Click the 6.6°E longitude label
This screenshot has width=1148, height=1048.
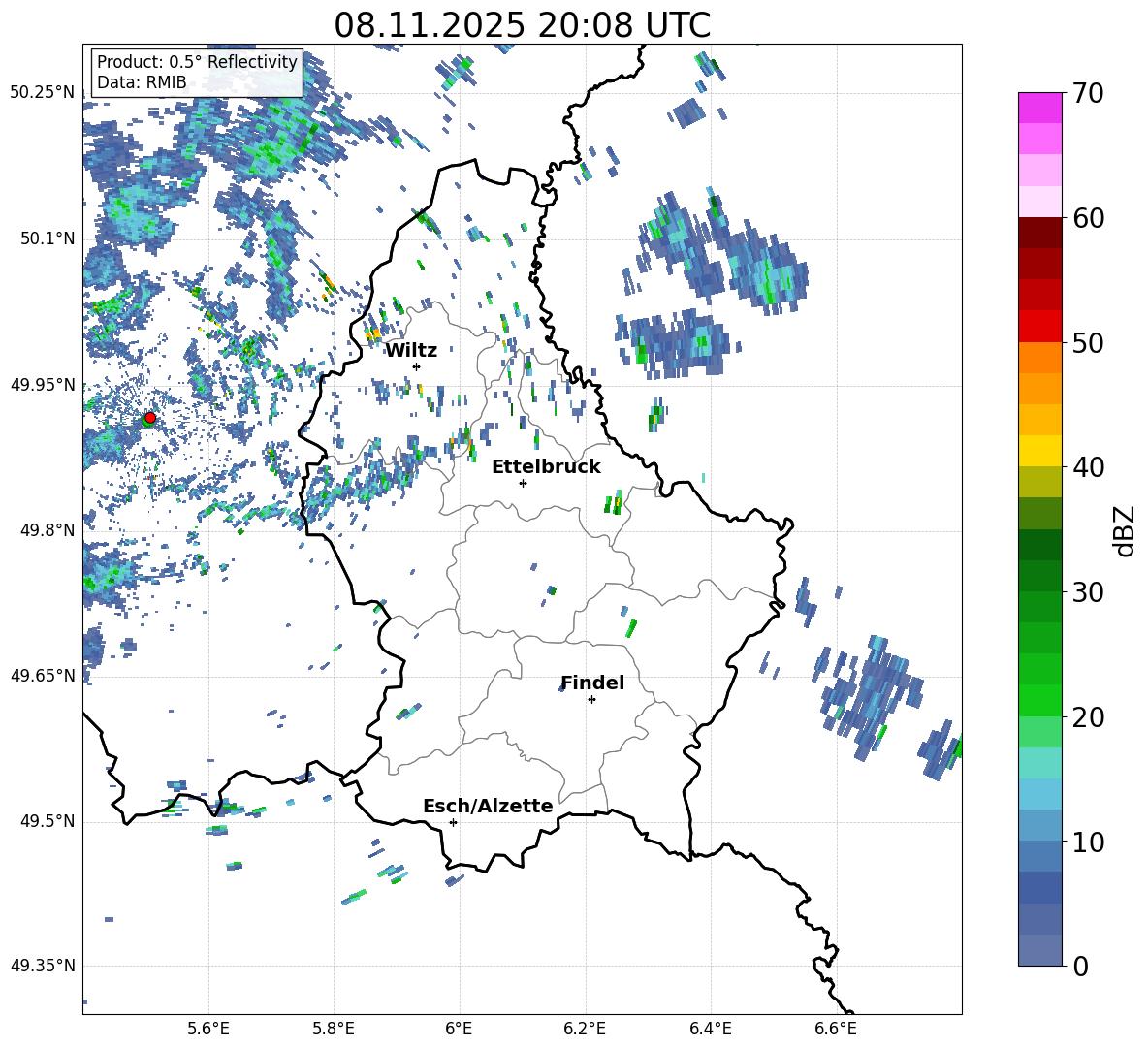[836, 1030]
